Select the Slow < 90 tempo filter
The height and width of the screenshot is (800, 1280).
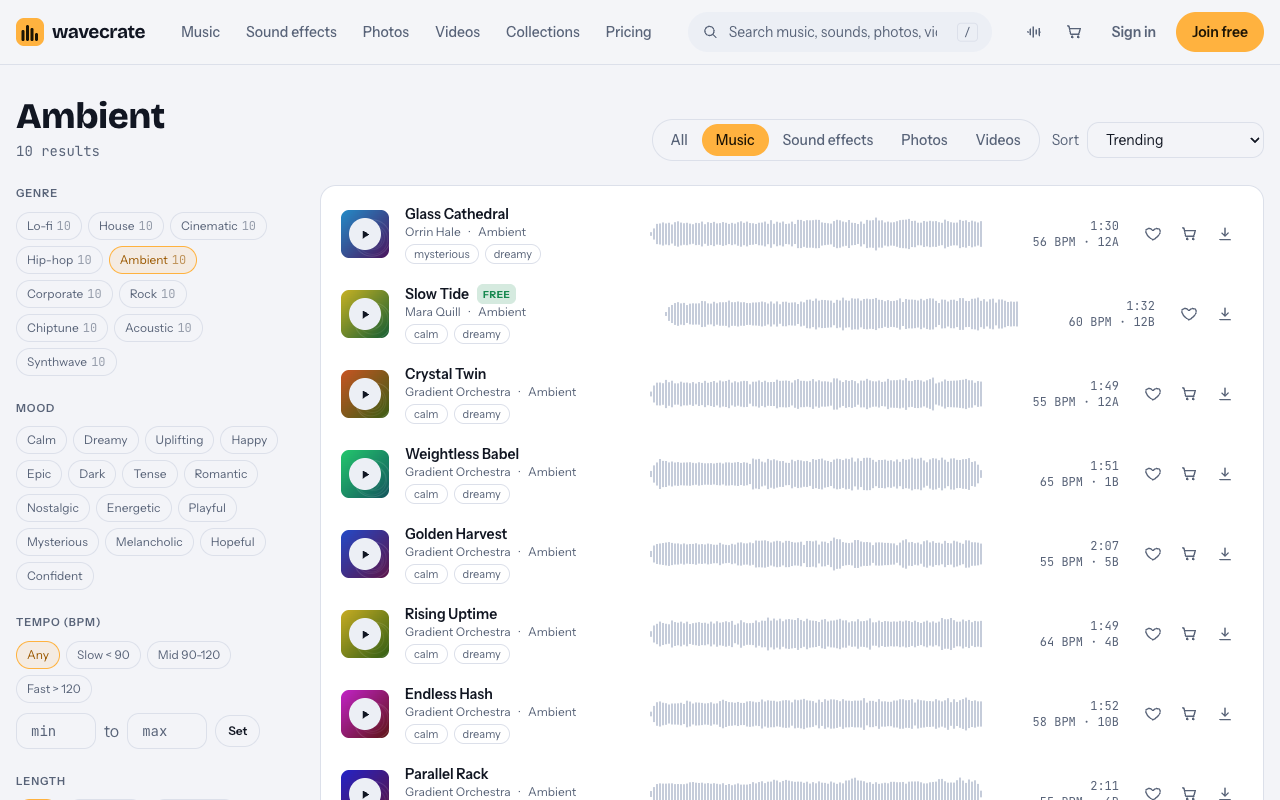click(103, 655)
